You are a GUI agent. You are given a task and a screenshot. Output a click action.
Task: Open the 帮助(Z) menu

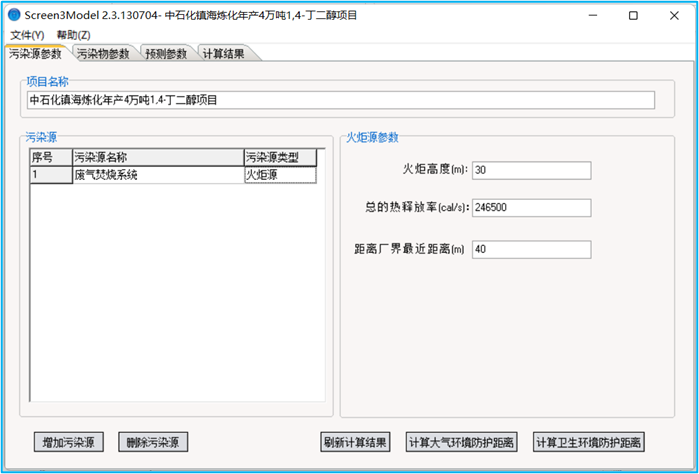[x=74, y=35]
